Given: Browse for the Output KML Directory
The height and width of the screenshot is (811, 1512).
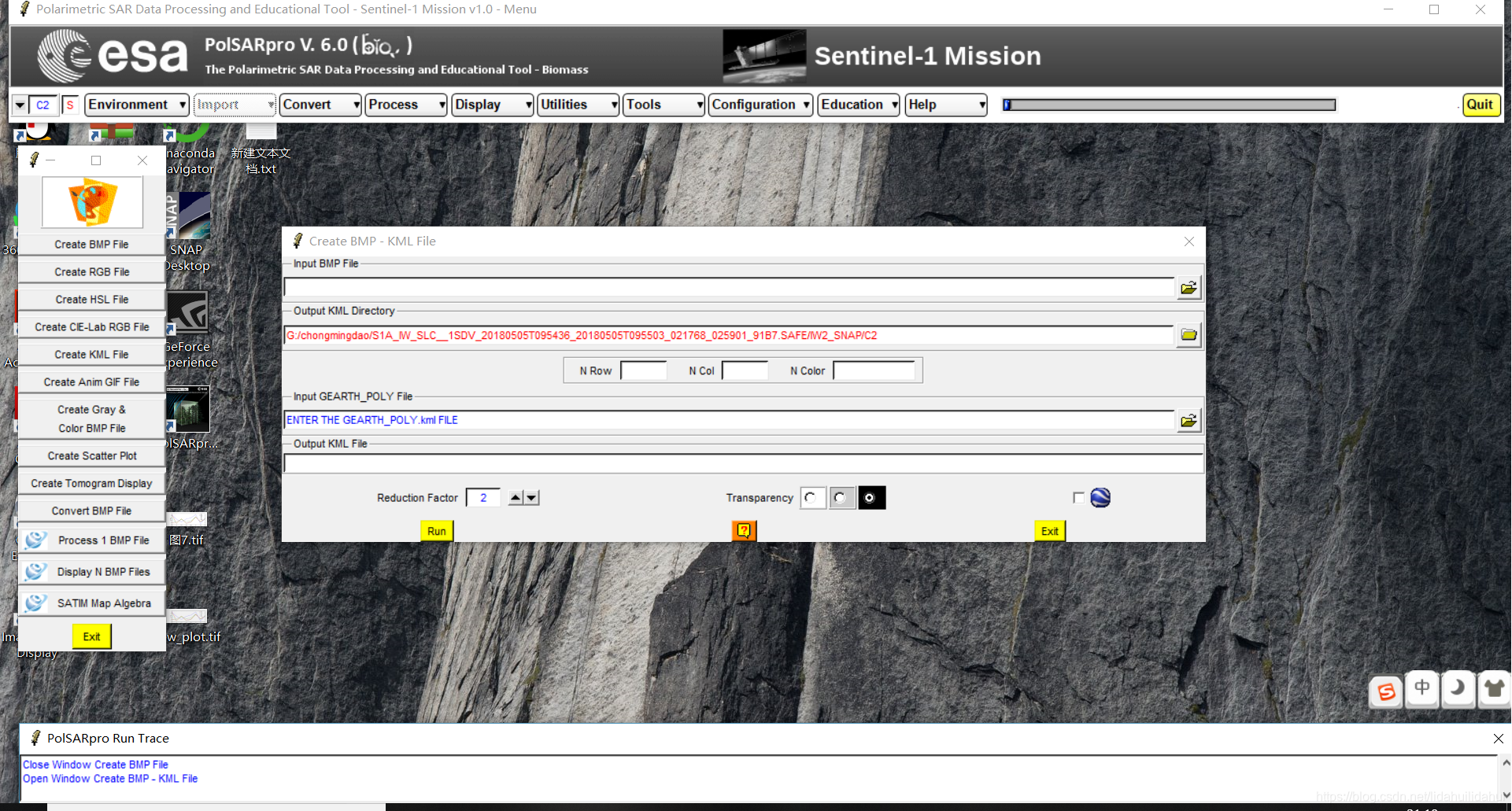Looking at the screenshot, I should [1189, 335].
